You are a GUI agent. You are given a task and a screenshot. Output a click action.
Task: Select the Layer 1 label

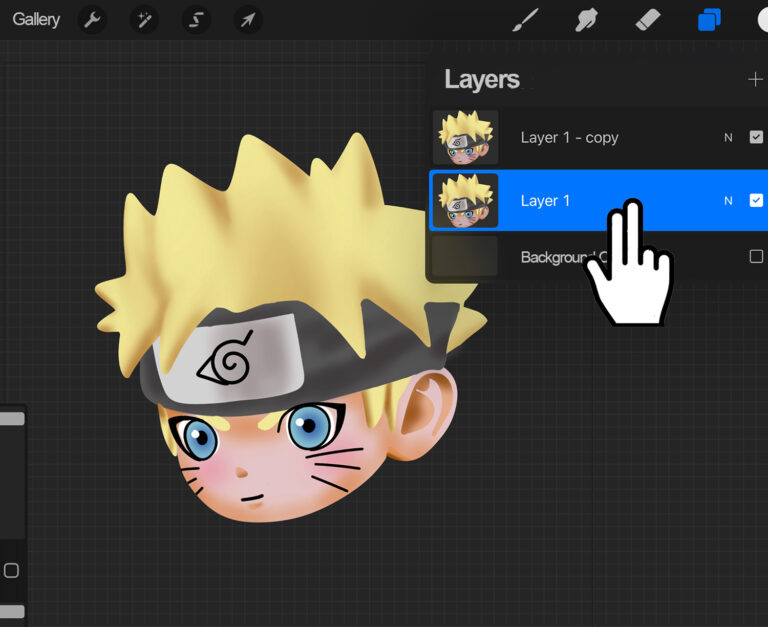[545, 200]
